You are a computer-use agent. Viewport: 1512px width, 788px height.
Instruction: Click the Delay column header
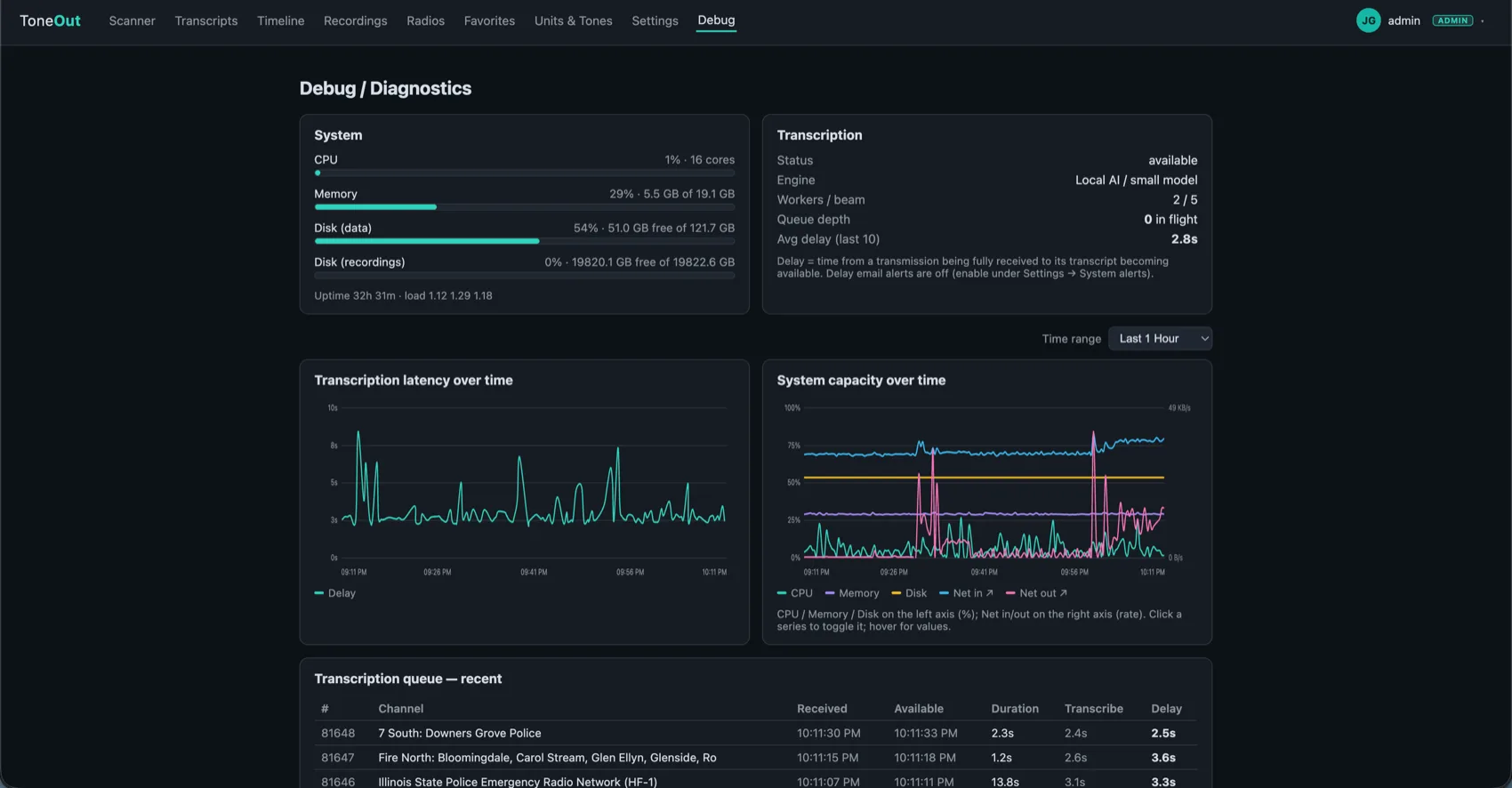(x=1166, y=709)
